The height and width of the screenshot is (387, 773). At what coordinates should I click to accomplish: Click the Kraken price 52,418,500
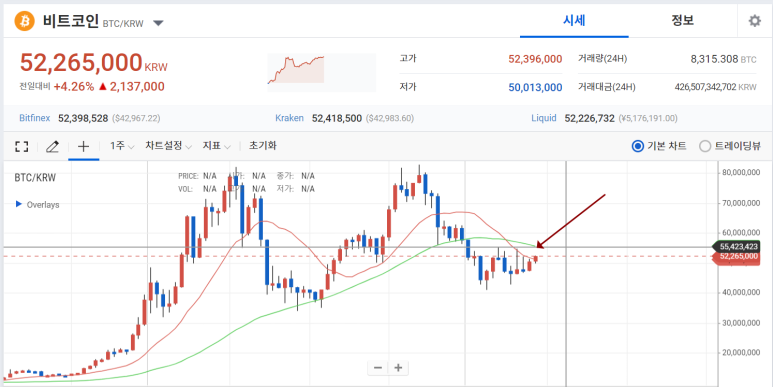point(337,118)
